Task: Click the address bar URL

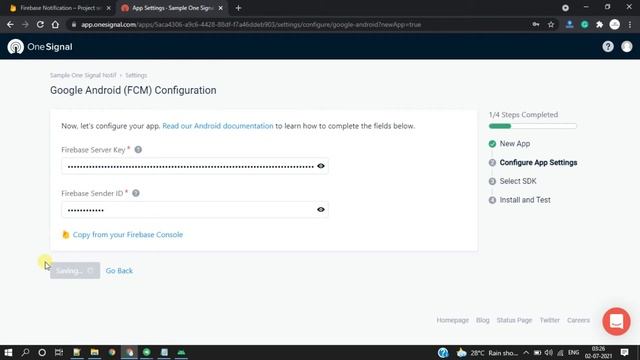Action: (x=251, y=24)
